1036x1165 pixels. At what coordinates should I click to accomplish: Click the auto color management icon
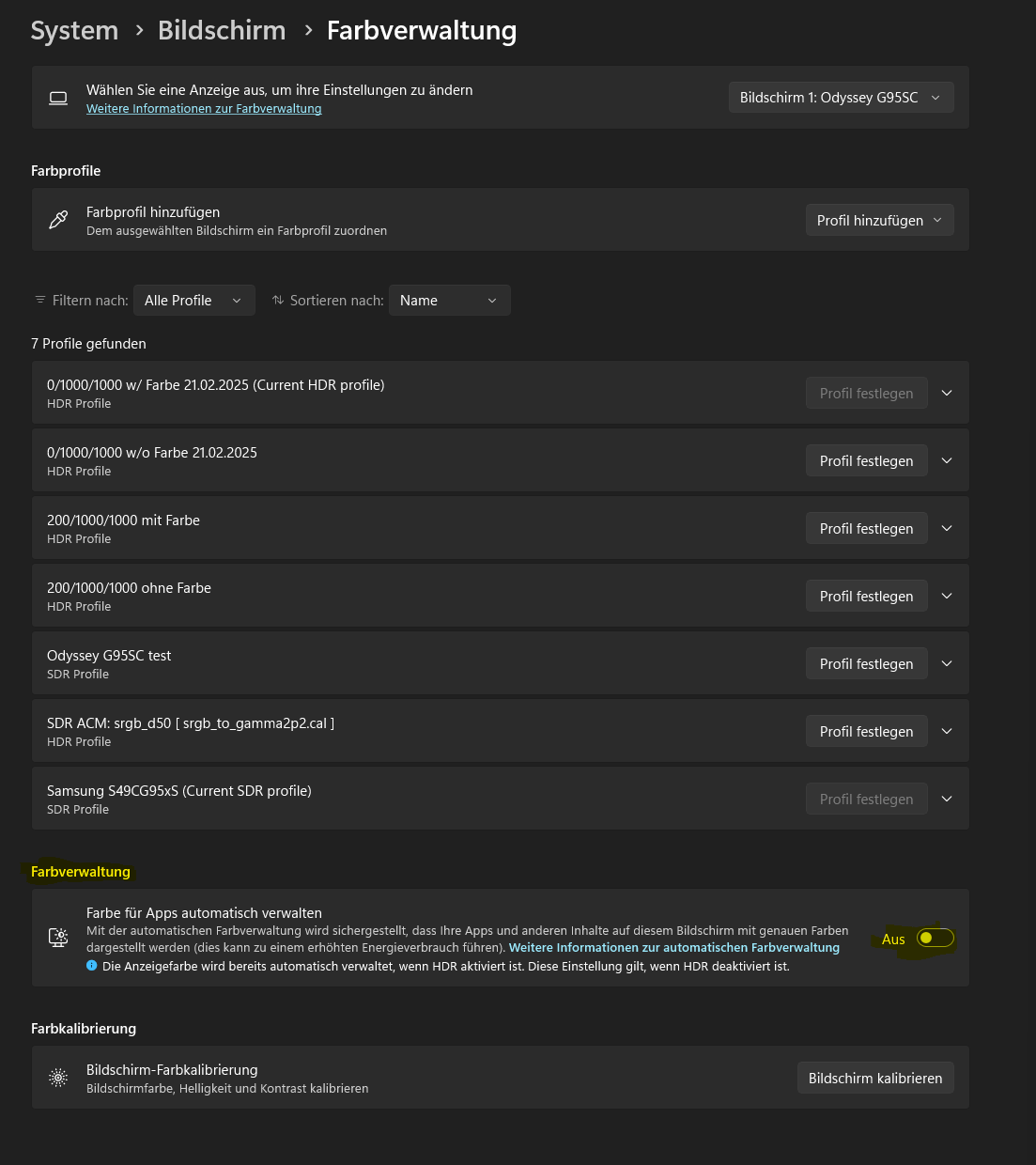pos(58,937)
